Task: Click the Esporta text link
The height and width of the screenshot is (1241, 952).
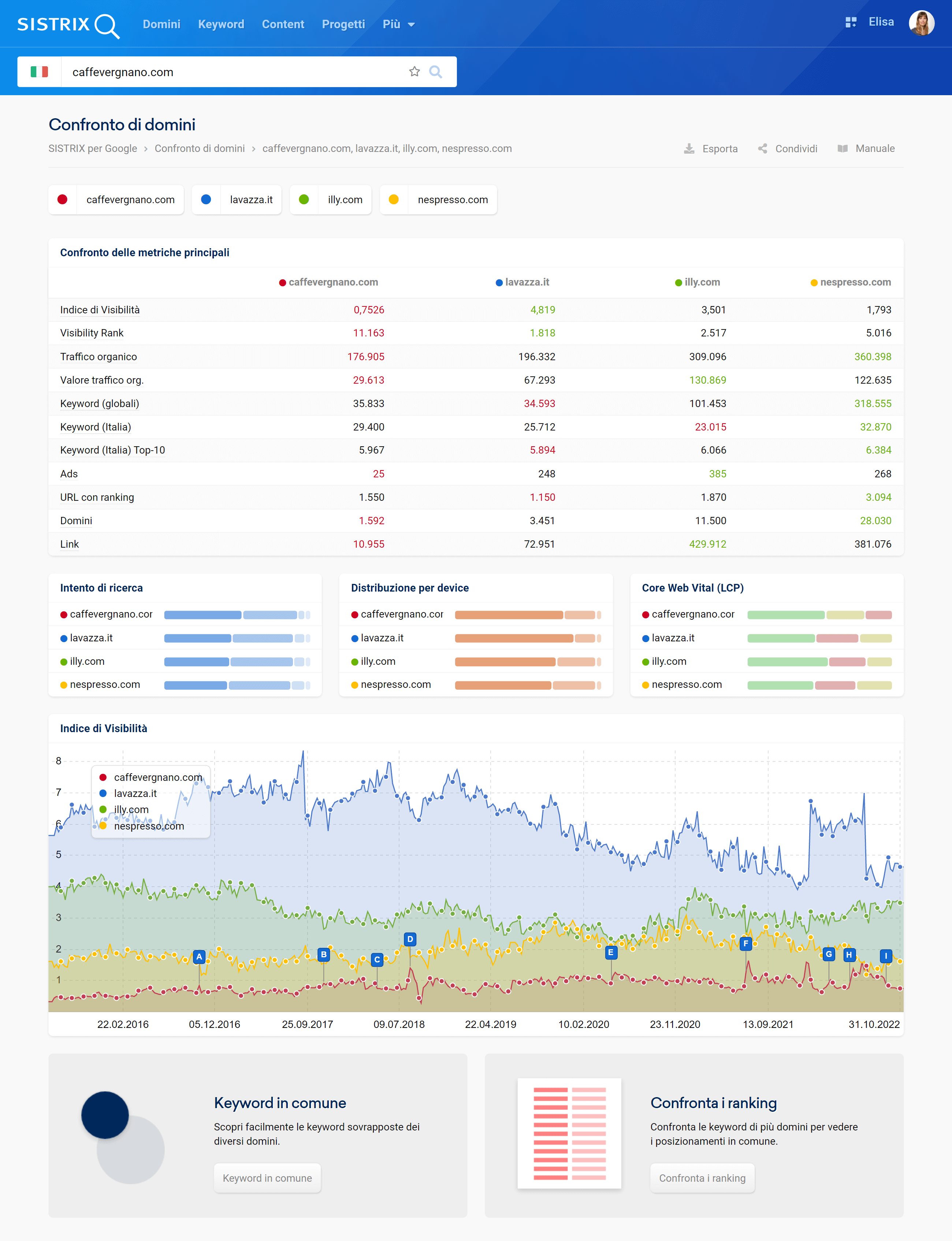Action: pyautogui.click(x=719, y=148)
